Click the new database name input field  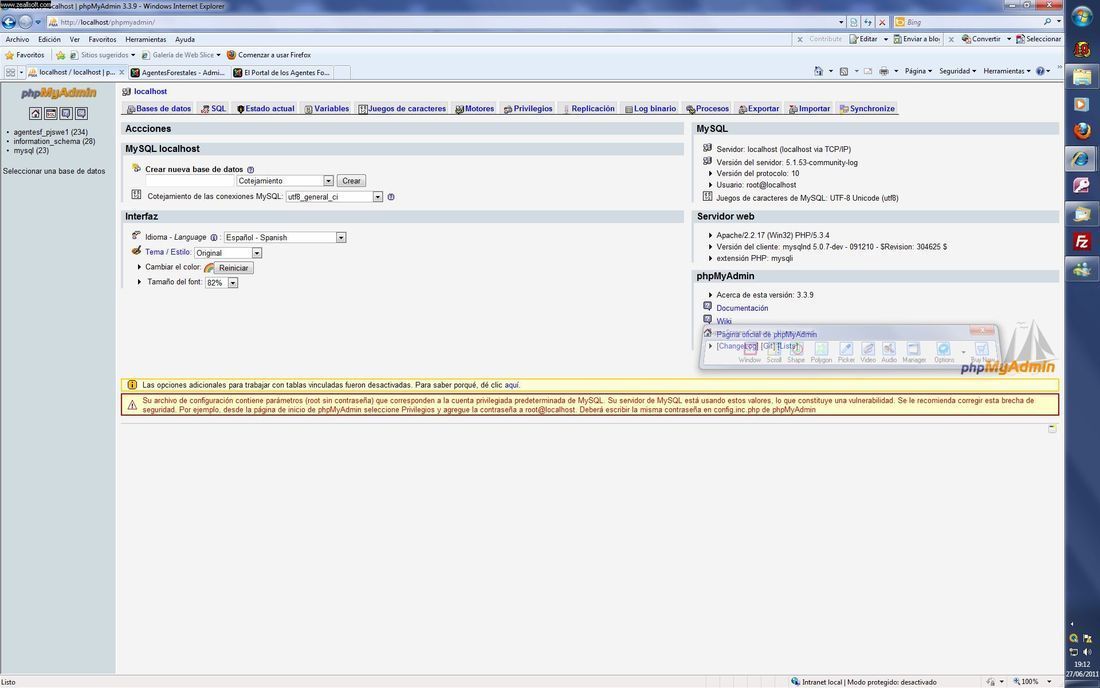189,181
